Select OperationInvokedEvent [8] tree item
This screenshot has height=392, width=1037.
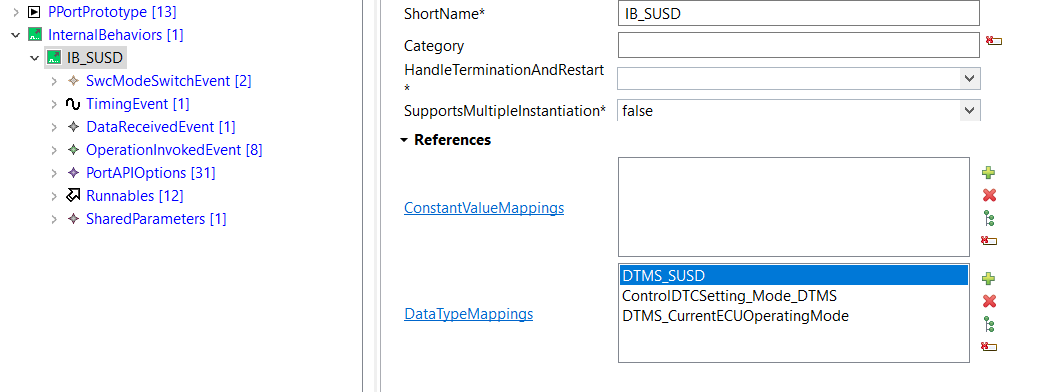pos(174,150)
